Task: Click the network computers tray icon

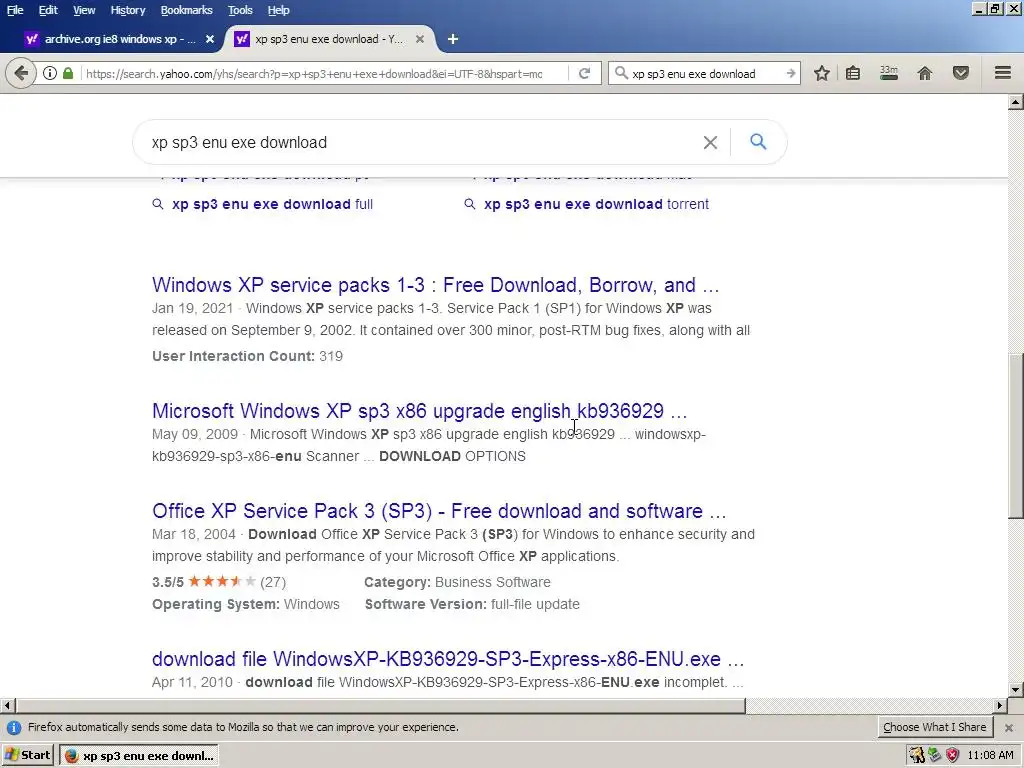Action: (x=935, y=755)
